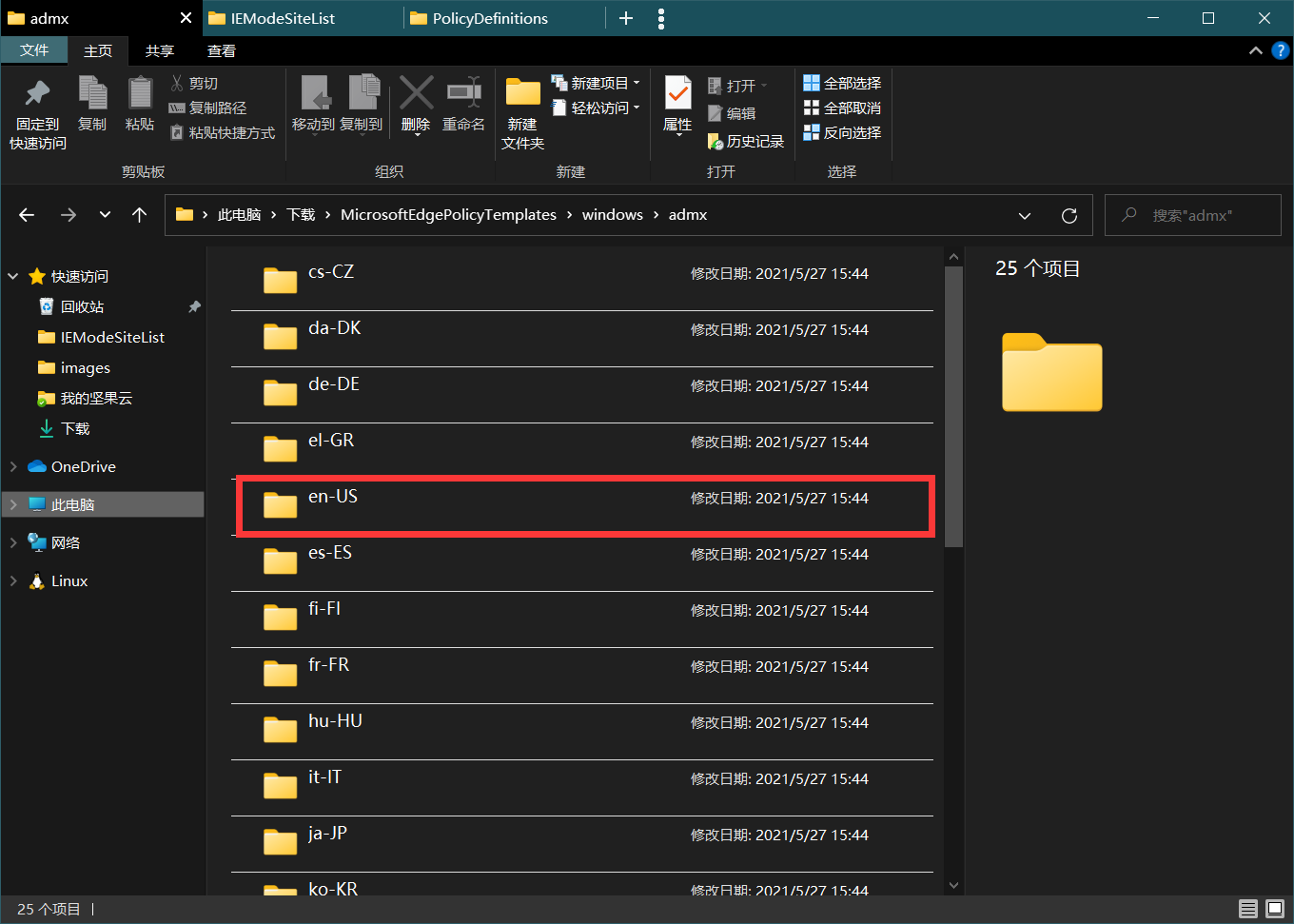Viewport: 1294px width, 924px height.
Task: Switch to details view in status bar
Action: tap(1248, 909)
